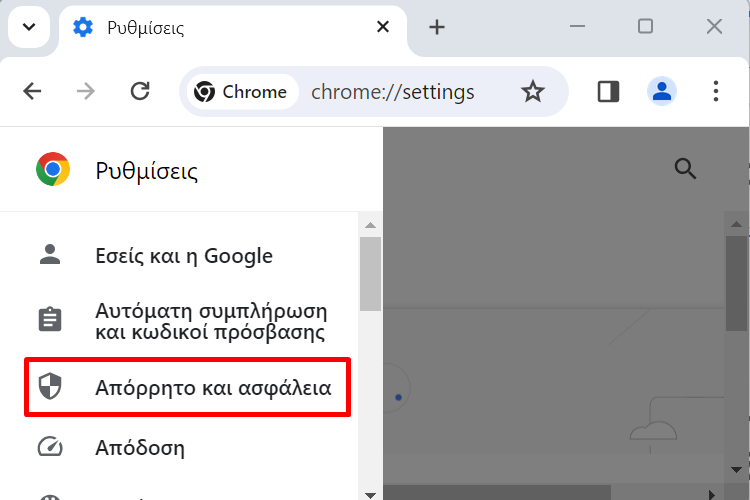Click main page scrollbar up arrow
Screen dimensions: 750x500
tap(737, 224)
